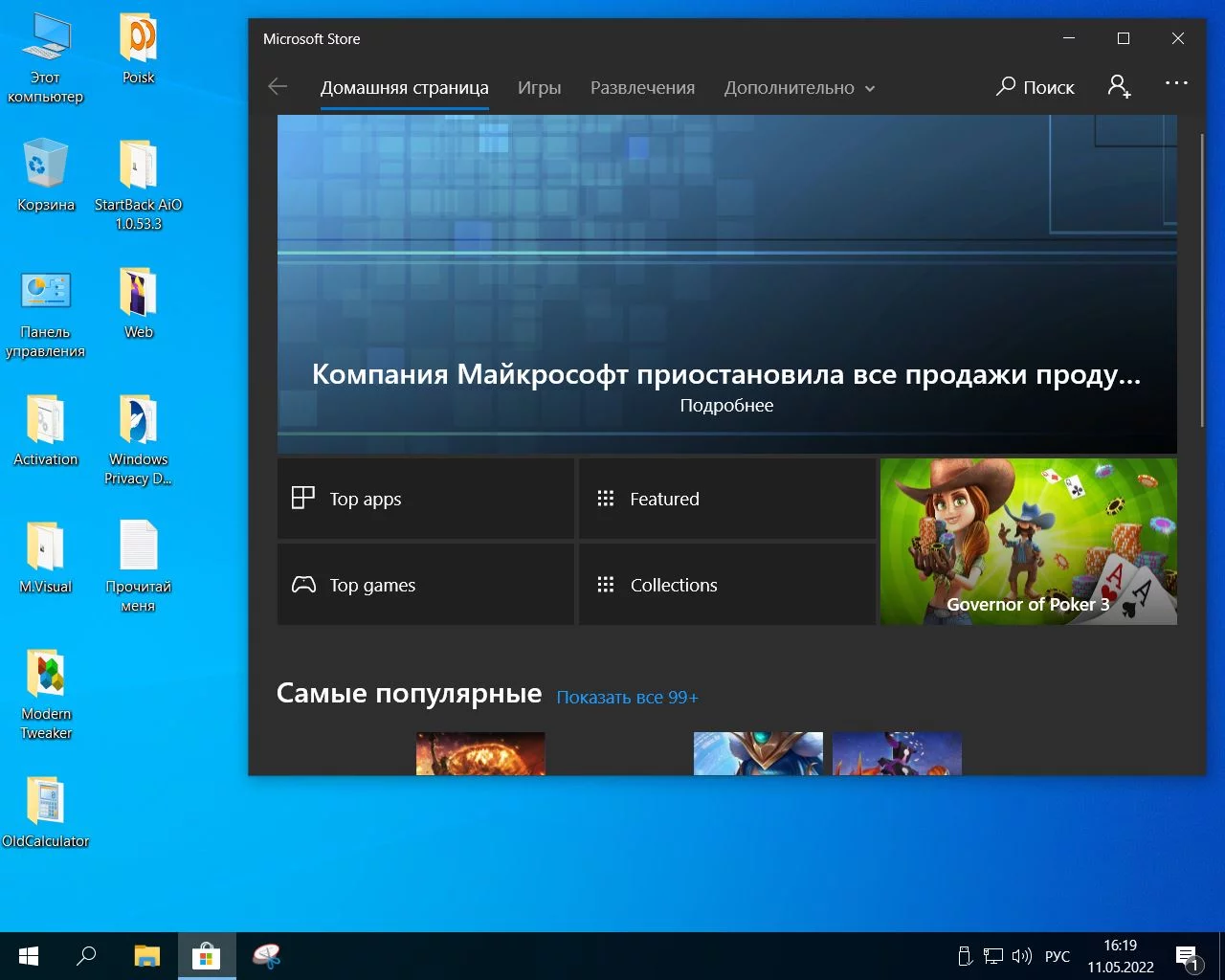
Task: Select the Activation folder icon
Action: click(45, 431)
